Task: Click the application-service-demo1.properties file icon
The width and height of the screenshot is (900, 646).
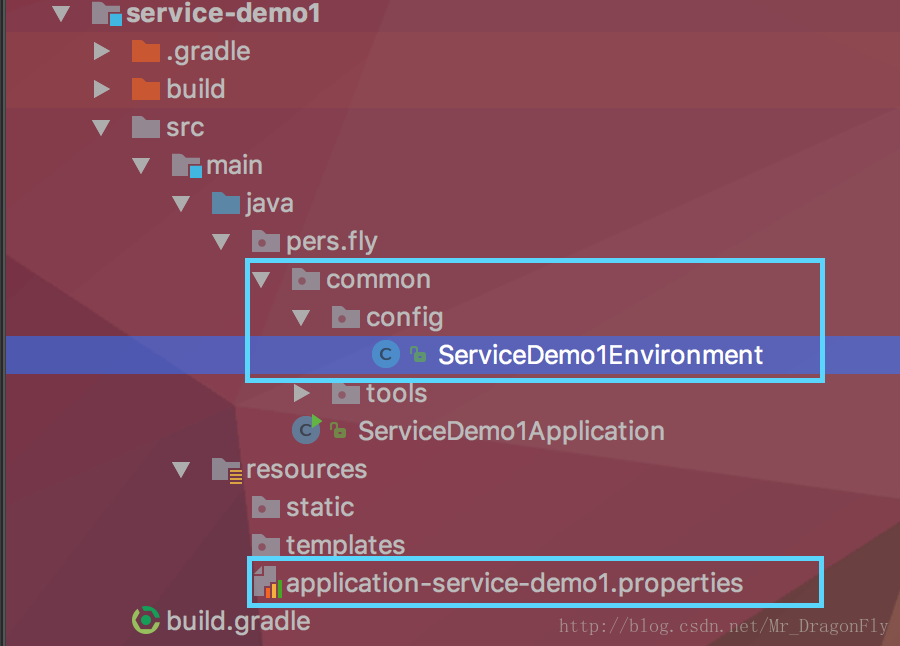Action: point(267,582)
